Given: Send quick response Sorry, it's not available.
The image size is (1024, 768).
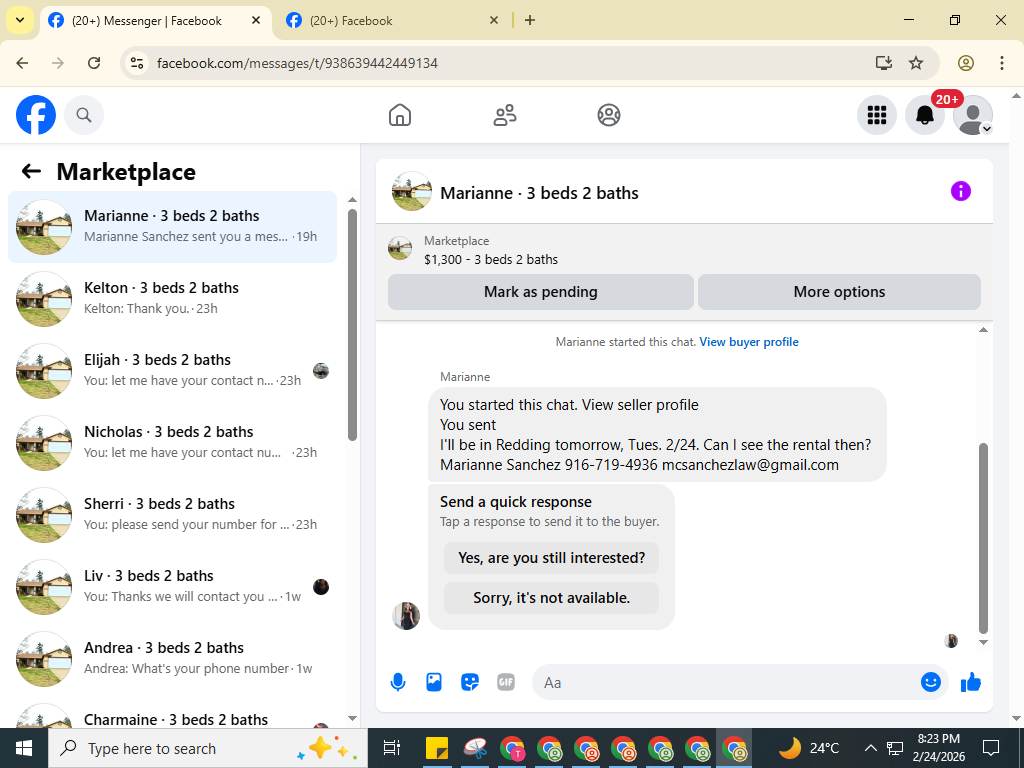Looking at the screenshot, I should 551,598.
